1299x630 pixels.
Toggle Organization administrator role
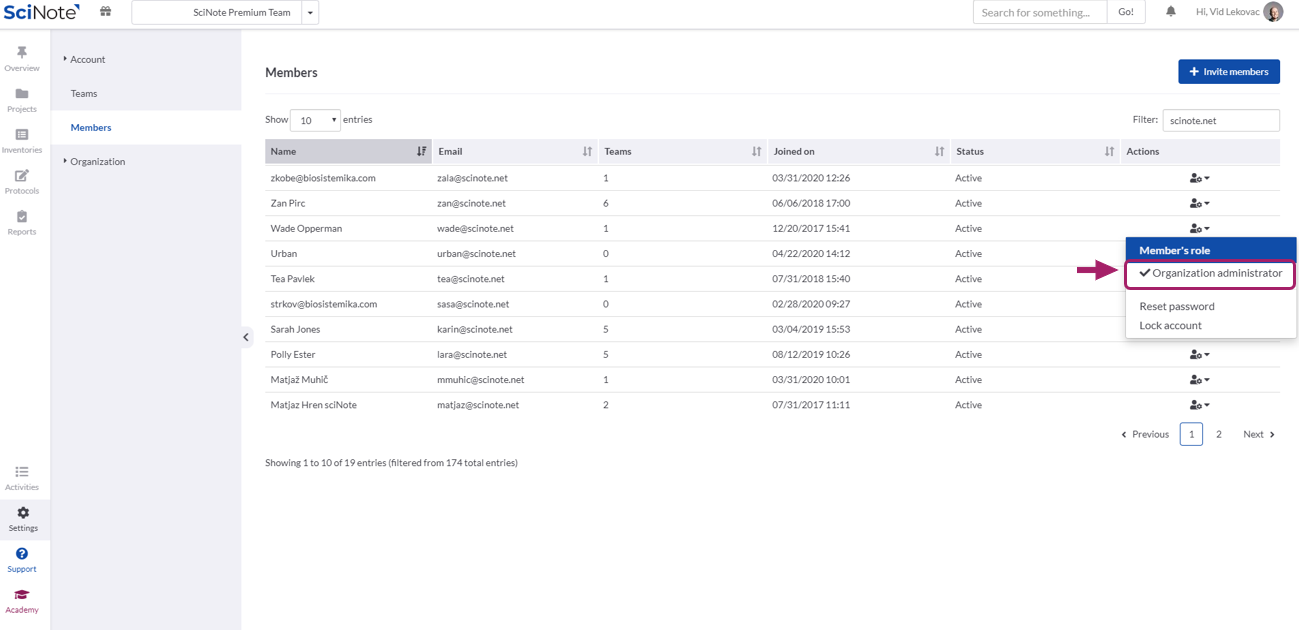pyautogui.click(x=1211, y=273)
